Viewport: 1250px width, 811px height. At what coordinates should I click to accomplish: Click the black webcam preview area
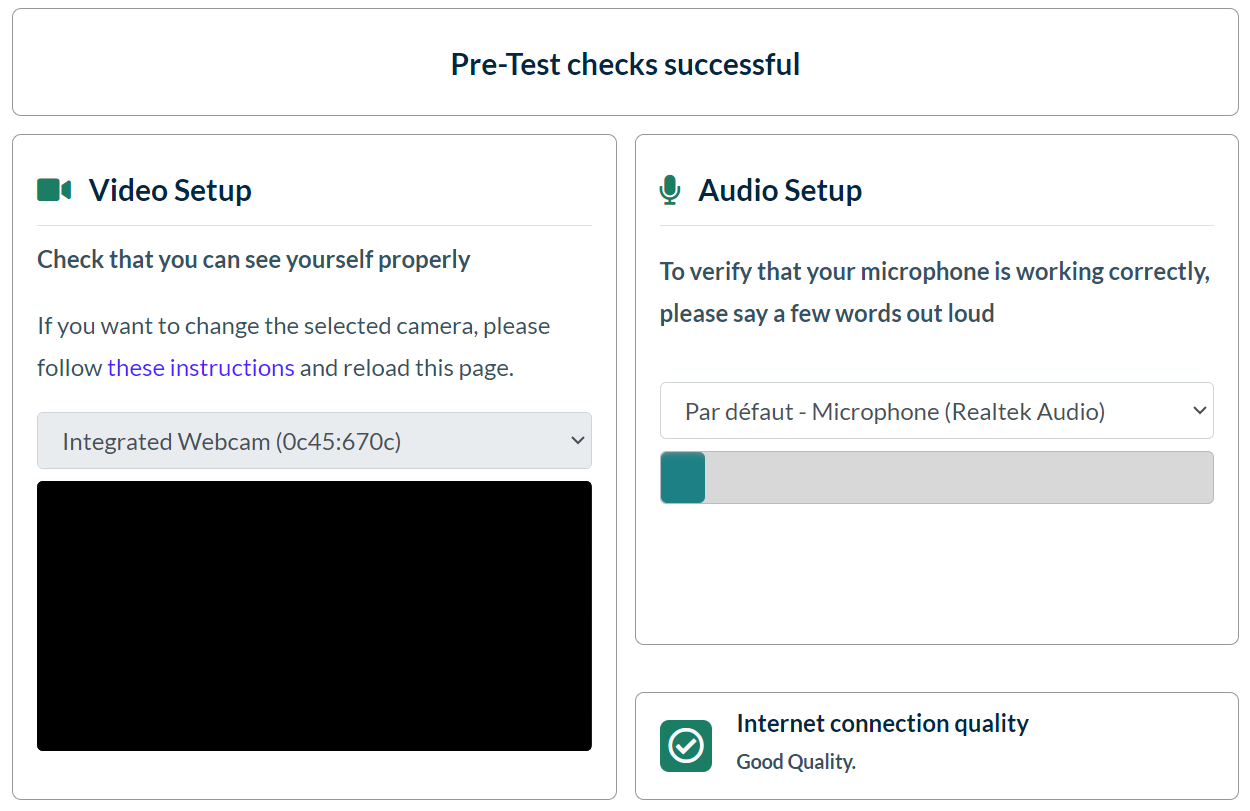(314, 615)
